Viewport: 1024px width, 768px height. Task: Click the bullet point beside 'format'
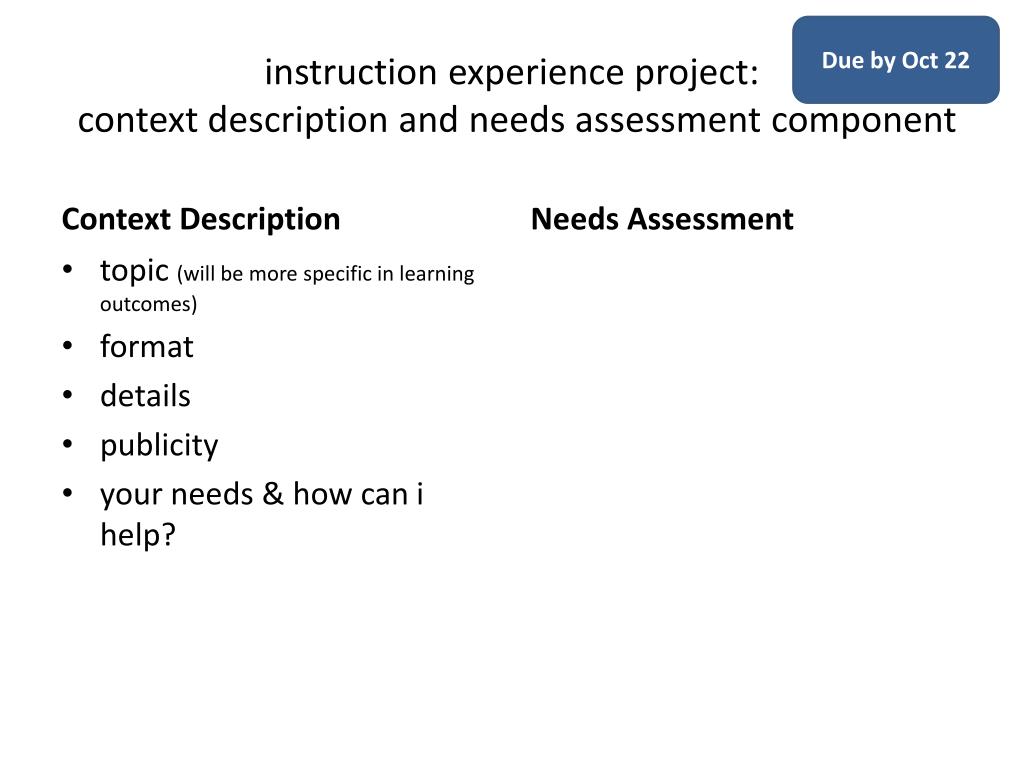tap(68, 345)
